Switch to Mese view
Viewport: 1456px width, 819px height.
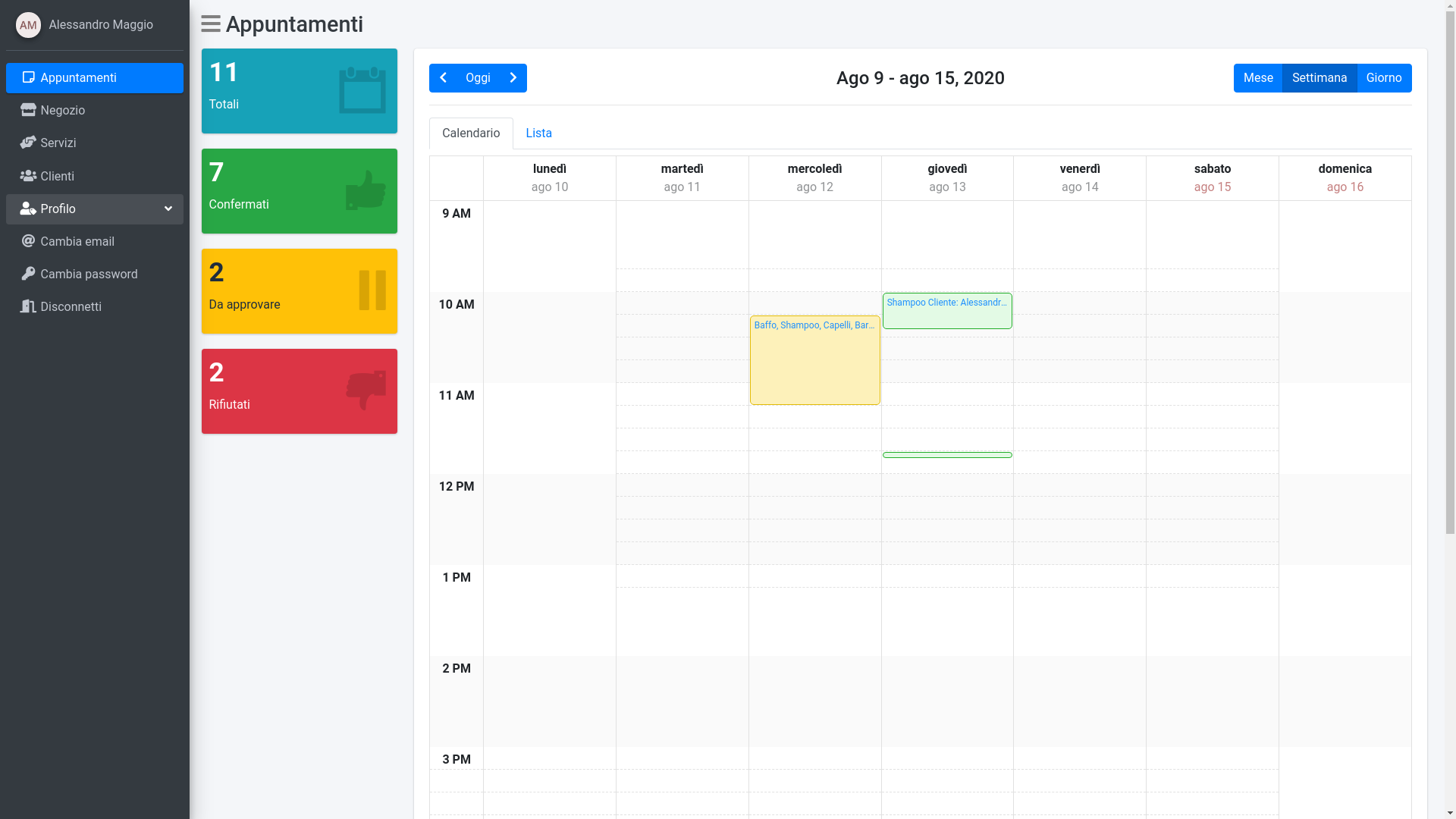click(1258, 78)
